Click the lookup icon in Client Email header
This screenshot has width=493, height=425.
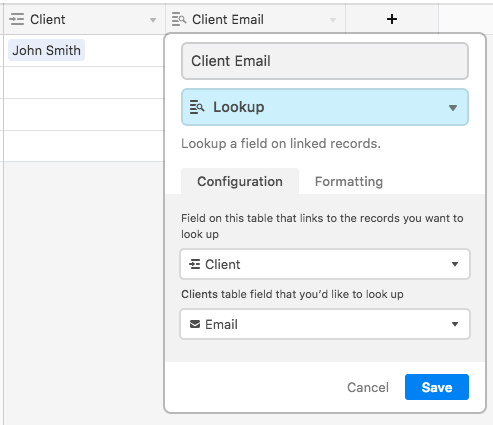pos(179,19)
